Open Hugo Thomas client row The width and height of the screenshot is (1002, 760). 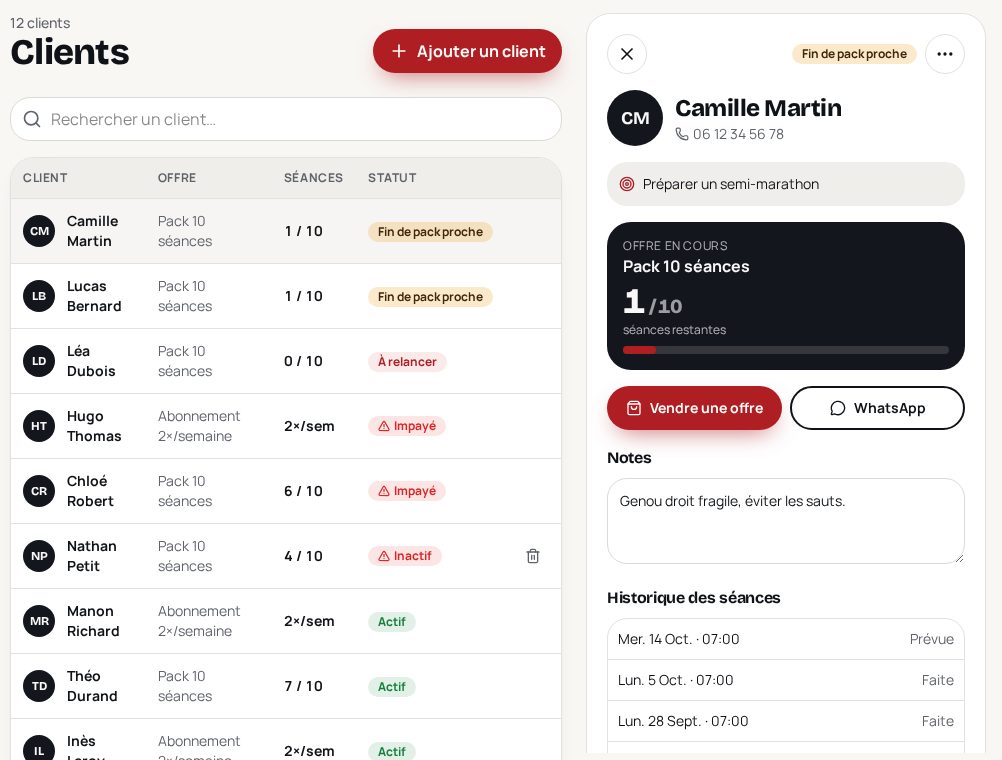pyautogui.click(x=286, y=426)
